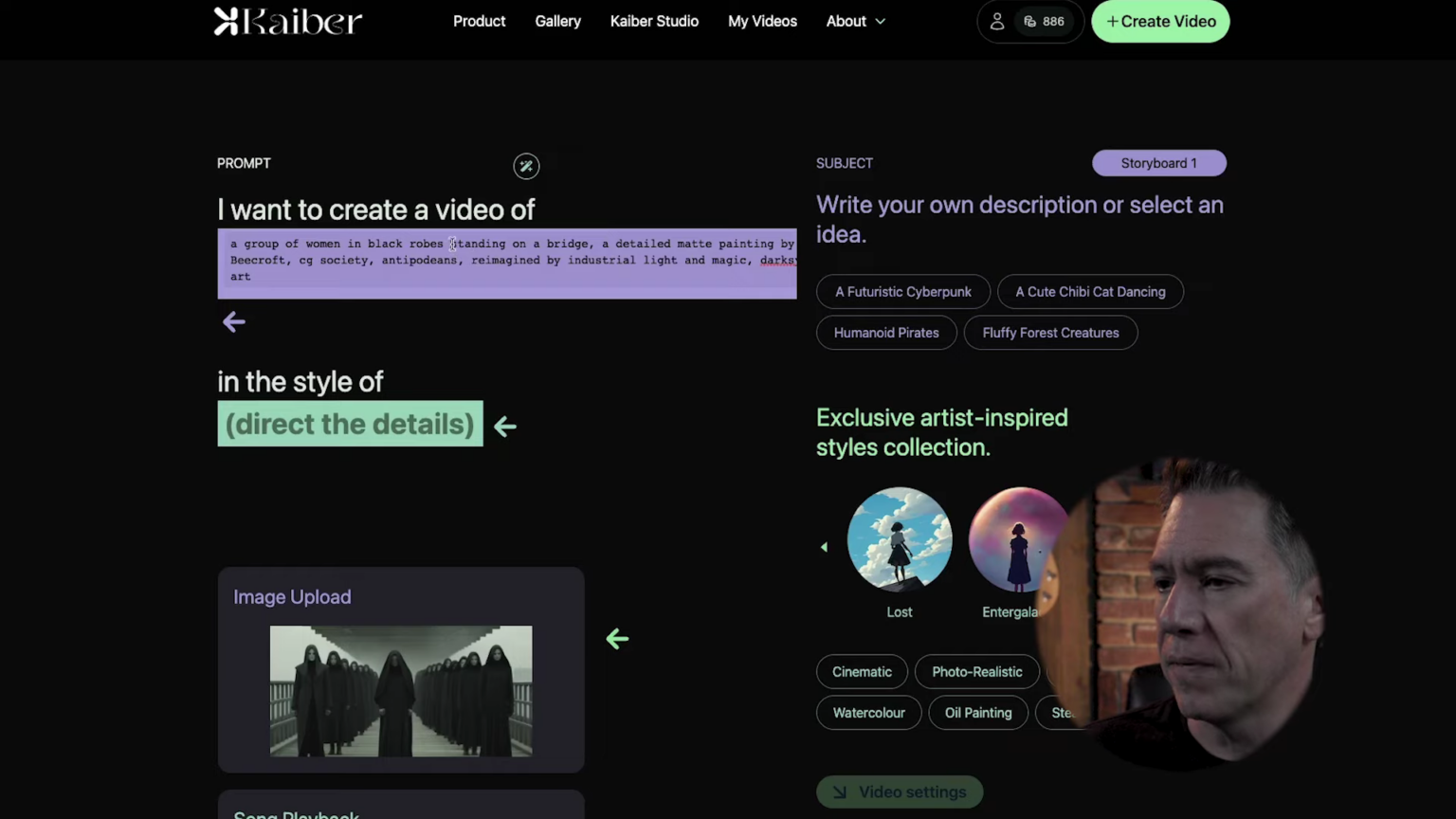The image size is (1456, 819).
Task: Open My Videos from the navigation
Action: [762, 21]
